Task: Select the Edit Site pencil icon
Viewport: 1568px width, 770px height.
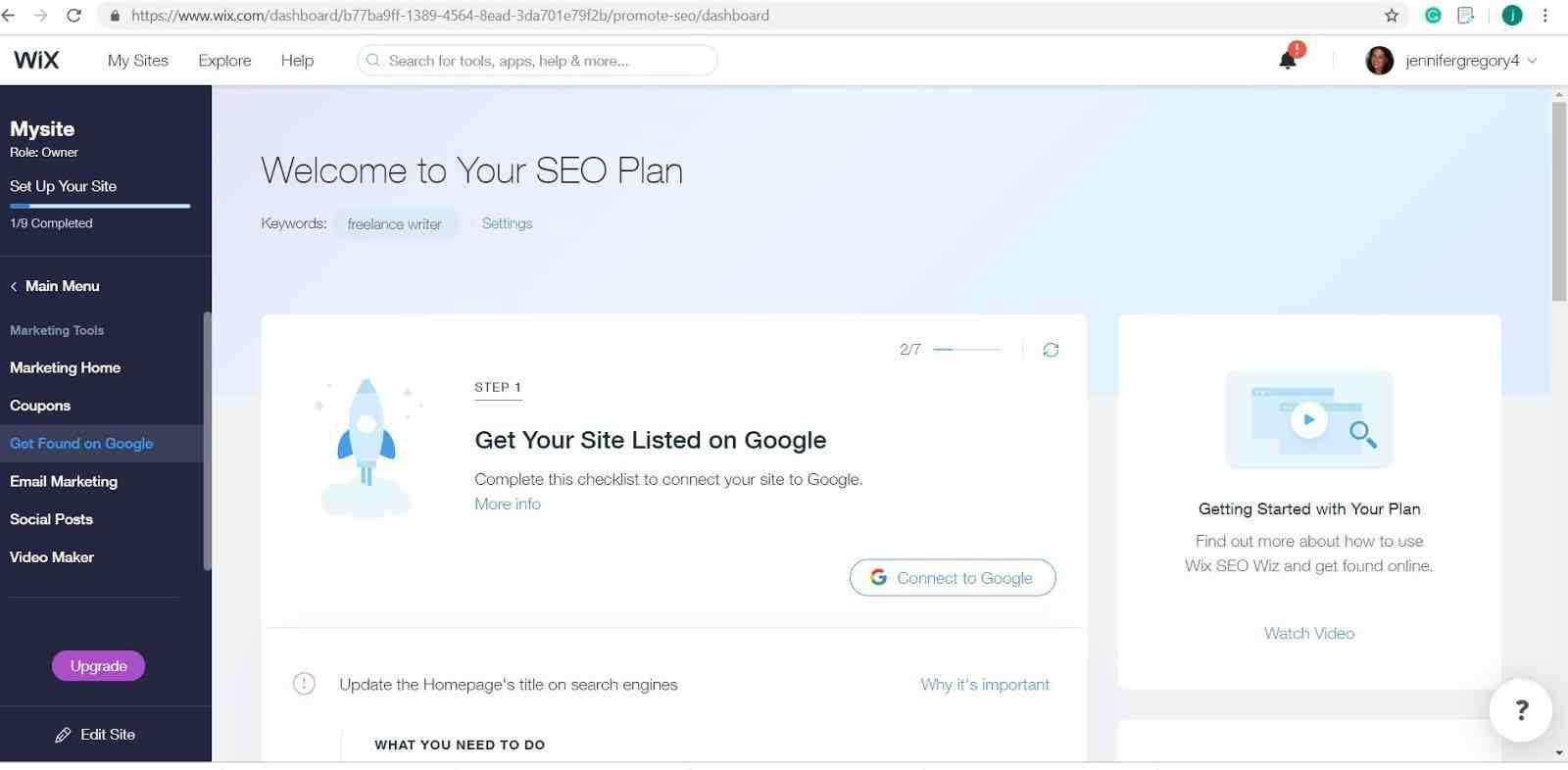Action: [x=64, y=734]
